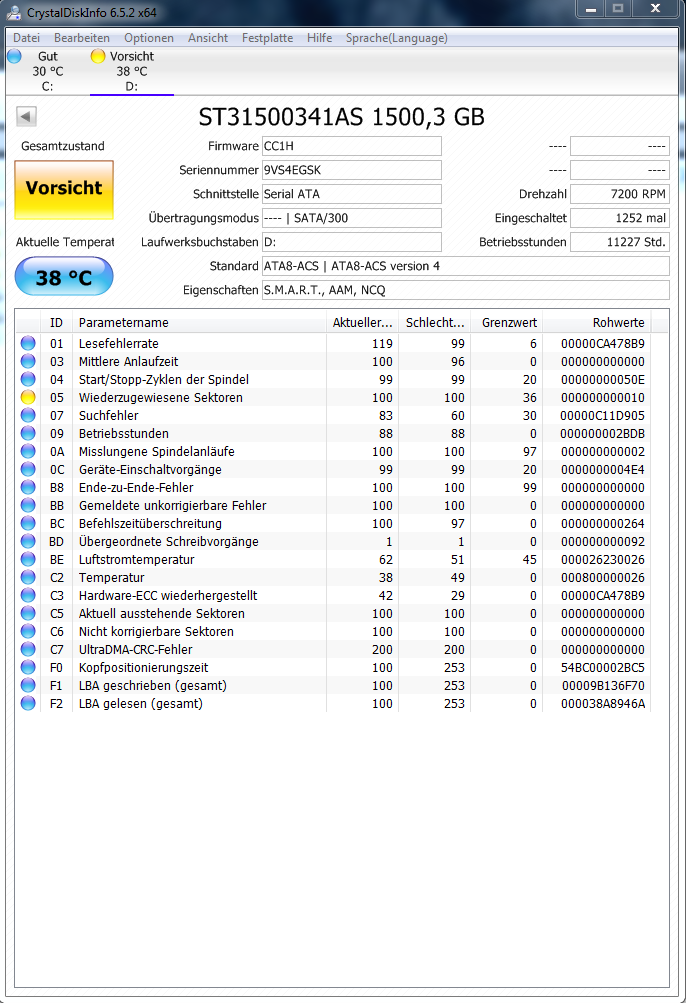Click the Betriebsstunden field 11227 Std.
The image size is (686, 1003).
tap(620, 242)
